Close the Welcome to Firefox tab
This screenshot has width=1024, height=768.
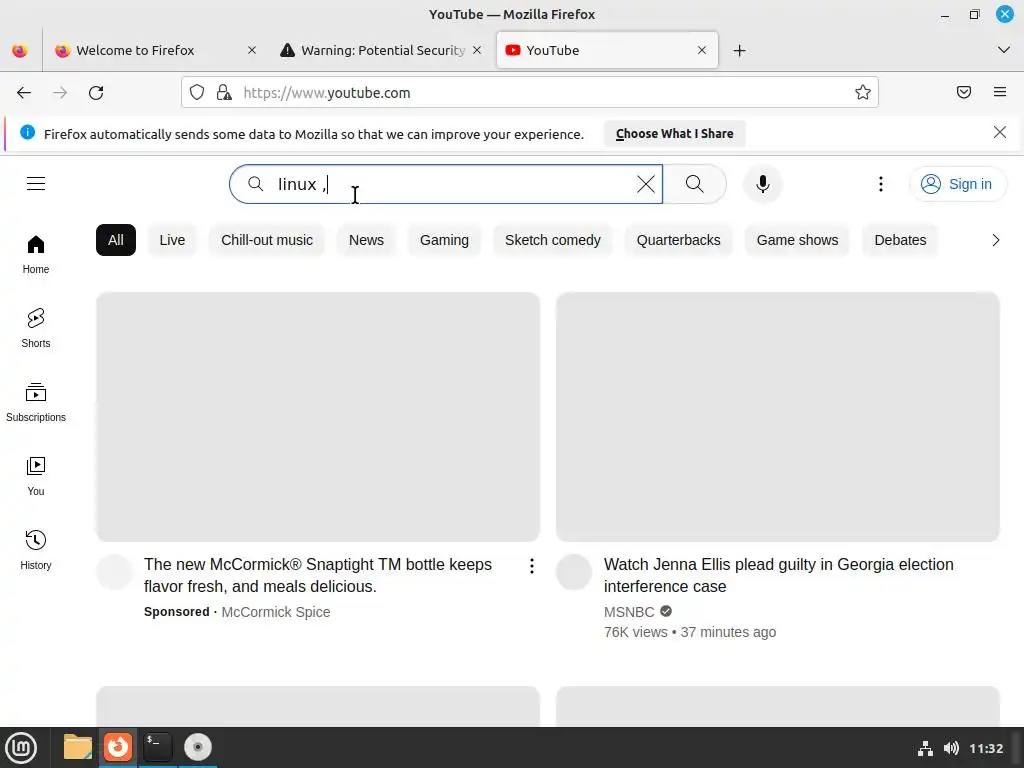251,50
